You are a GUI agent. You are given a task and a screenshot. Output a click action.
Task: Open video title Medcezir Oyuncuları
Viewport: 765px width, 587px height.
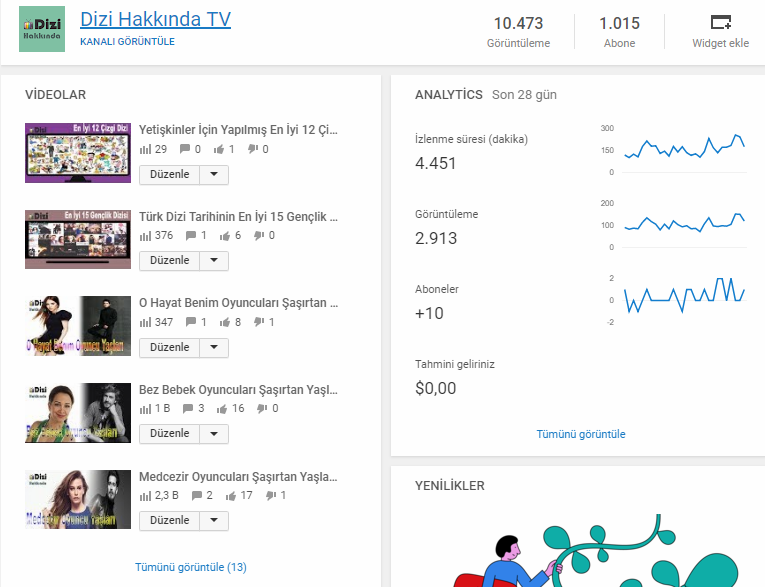click(238, 477)
